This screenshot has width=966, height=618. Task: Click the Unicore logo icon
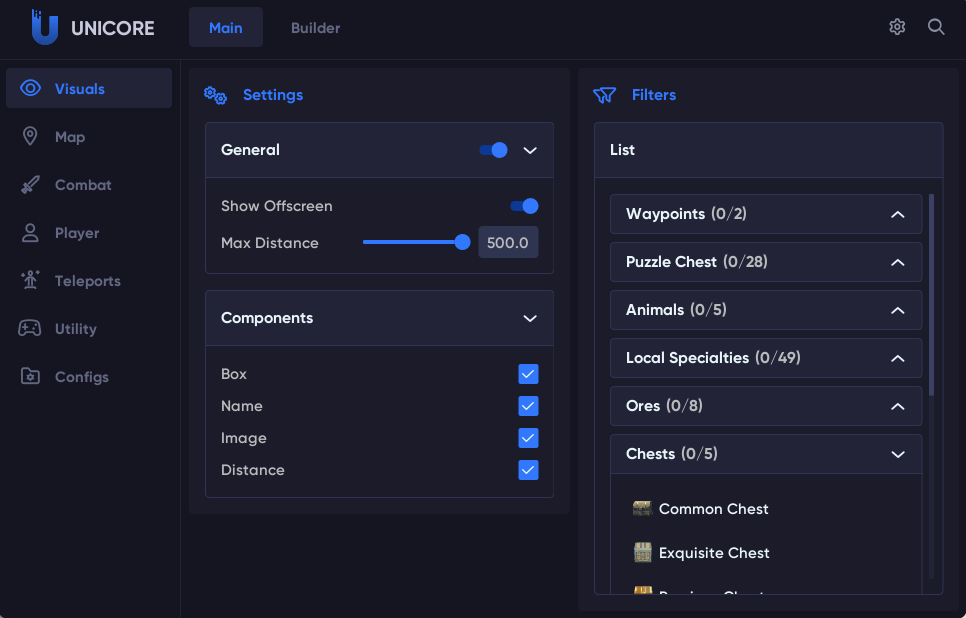pos(45,28)
